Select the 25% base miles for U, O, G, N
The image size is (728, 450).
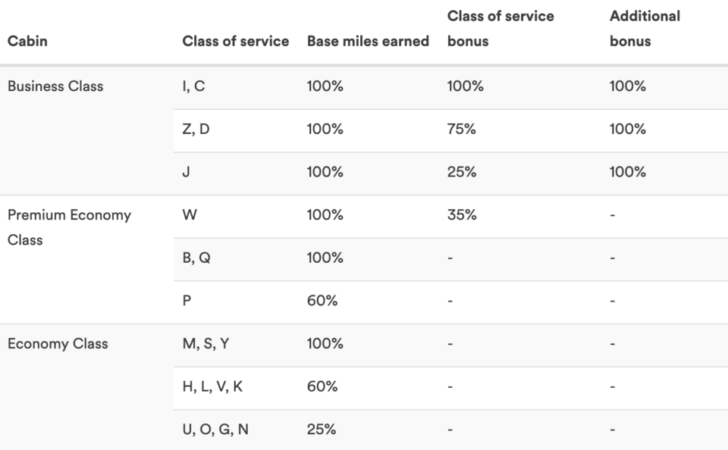pos(321,429)
